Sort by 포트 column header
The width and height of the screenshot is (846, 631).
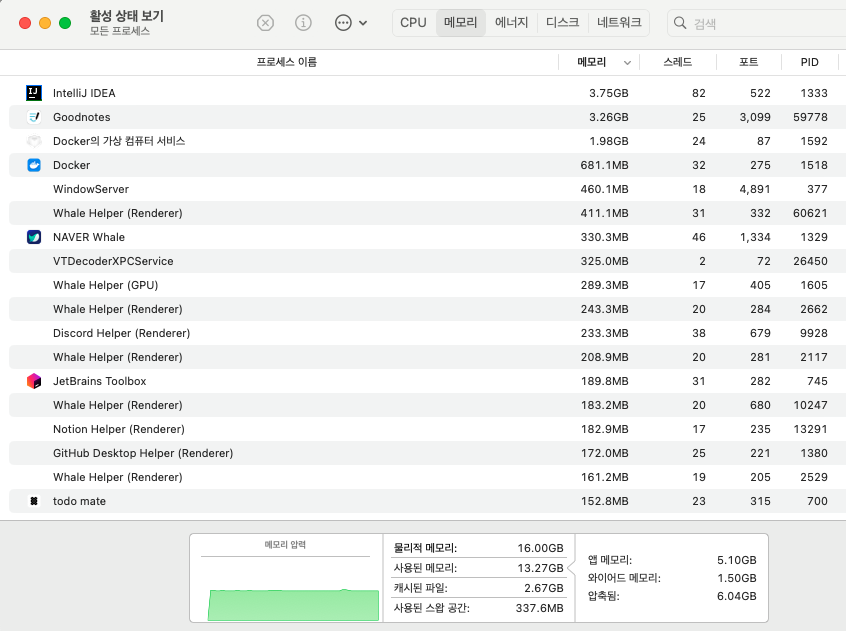(748, 62)
